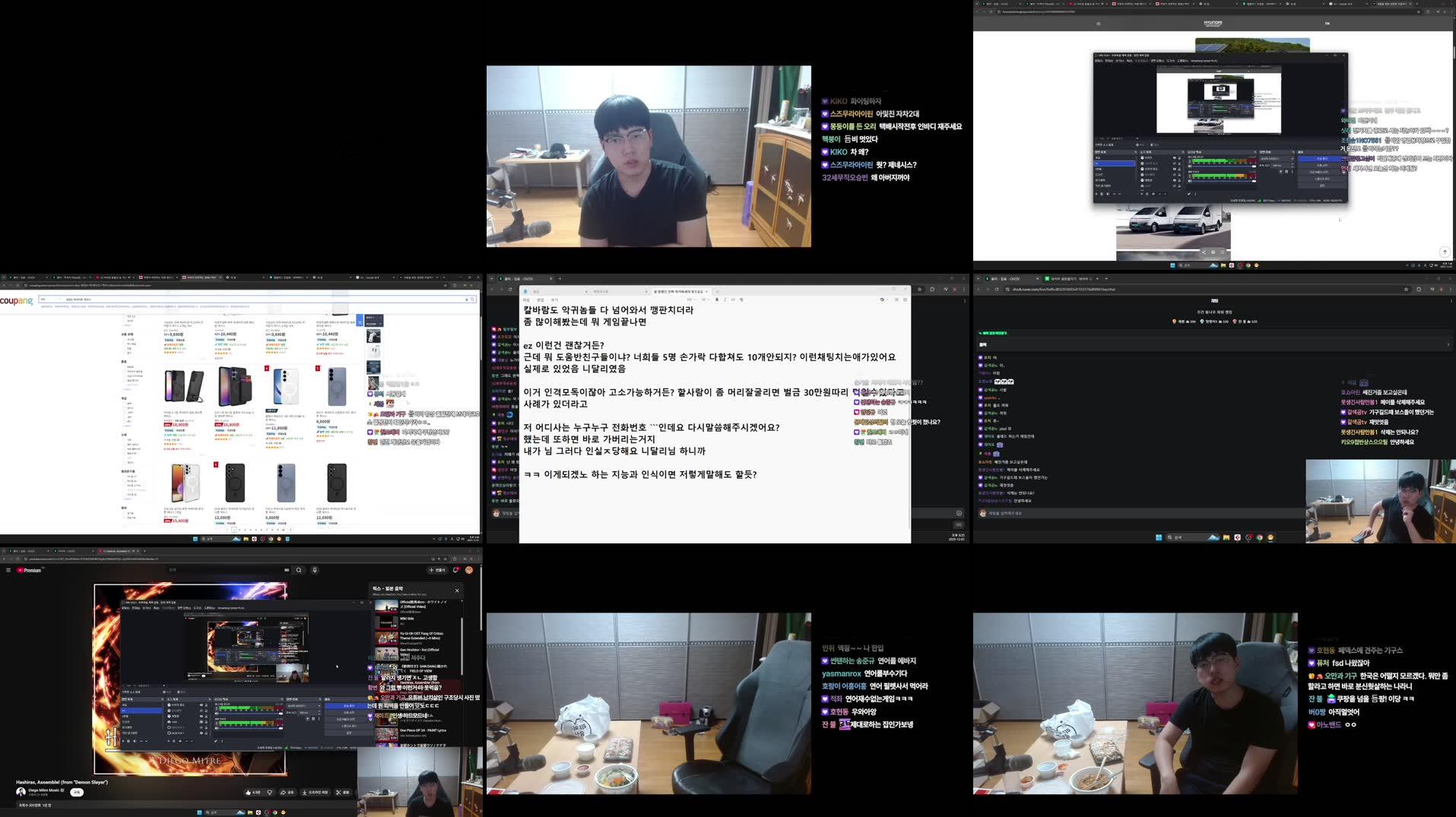Open the dropdown chevron on the active Notepad tab

click(707, 291)
